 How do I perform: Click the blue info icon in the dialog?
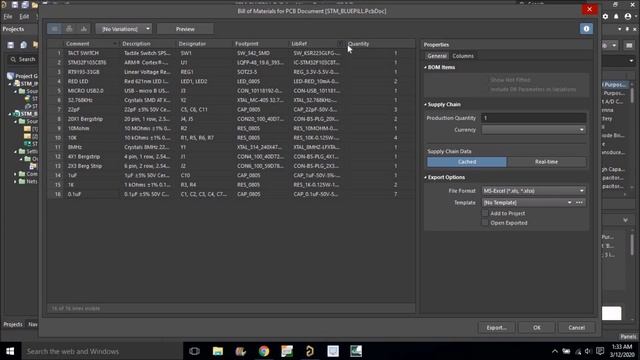pos(586,29)
